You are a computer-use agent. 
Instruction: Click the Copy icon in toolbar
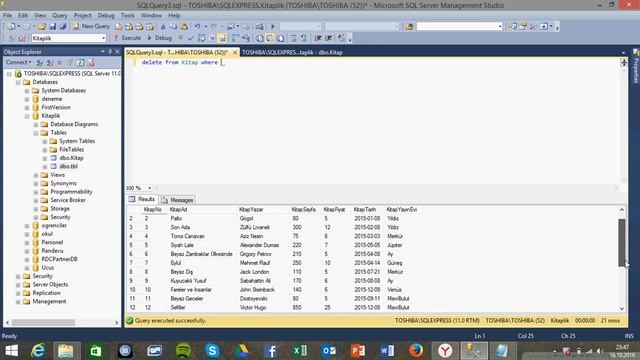click(173, 27)
